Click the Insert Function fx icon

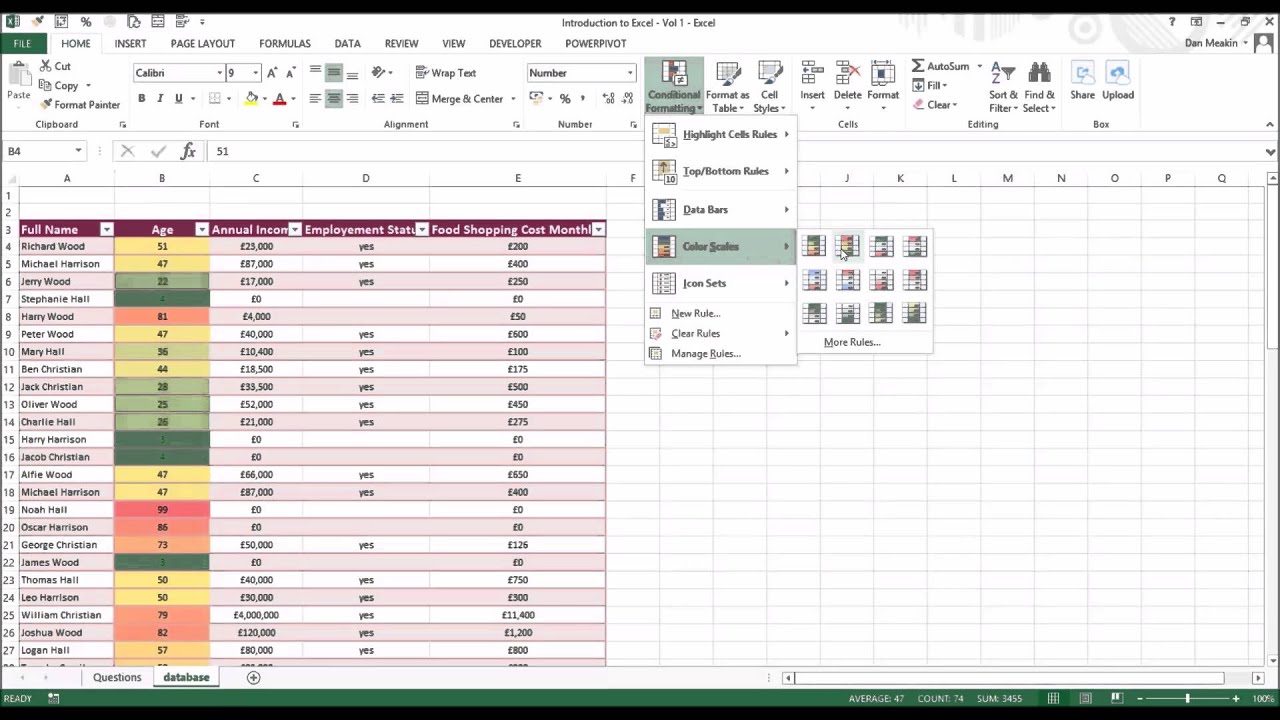(188, 151)
